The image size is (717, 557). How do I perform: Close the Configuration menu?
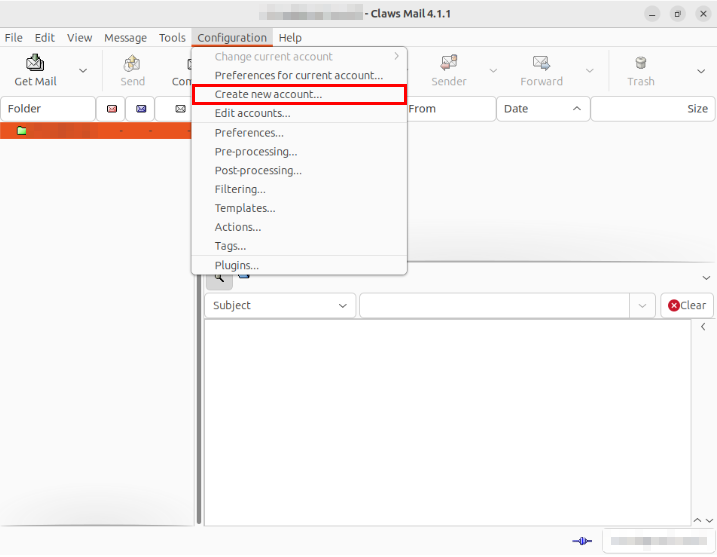(x=232, y=37)
